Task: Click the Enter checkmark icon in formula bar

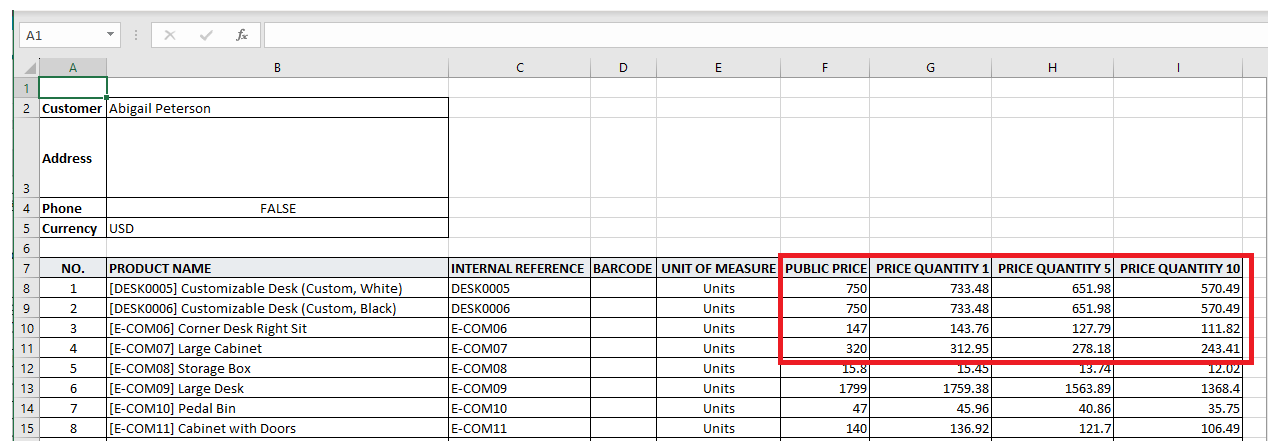Action: pyautogui.click(x=206, y=35)
